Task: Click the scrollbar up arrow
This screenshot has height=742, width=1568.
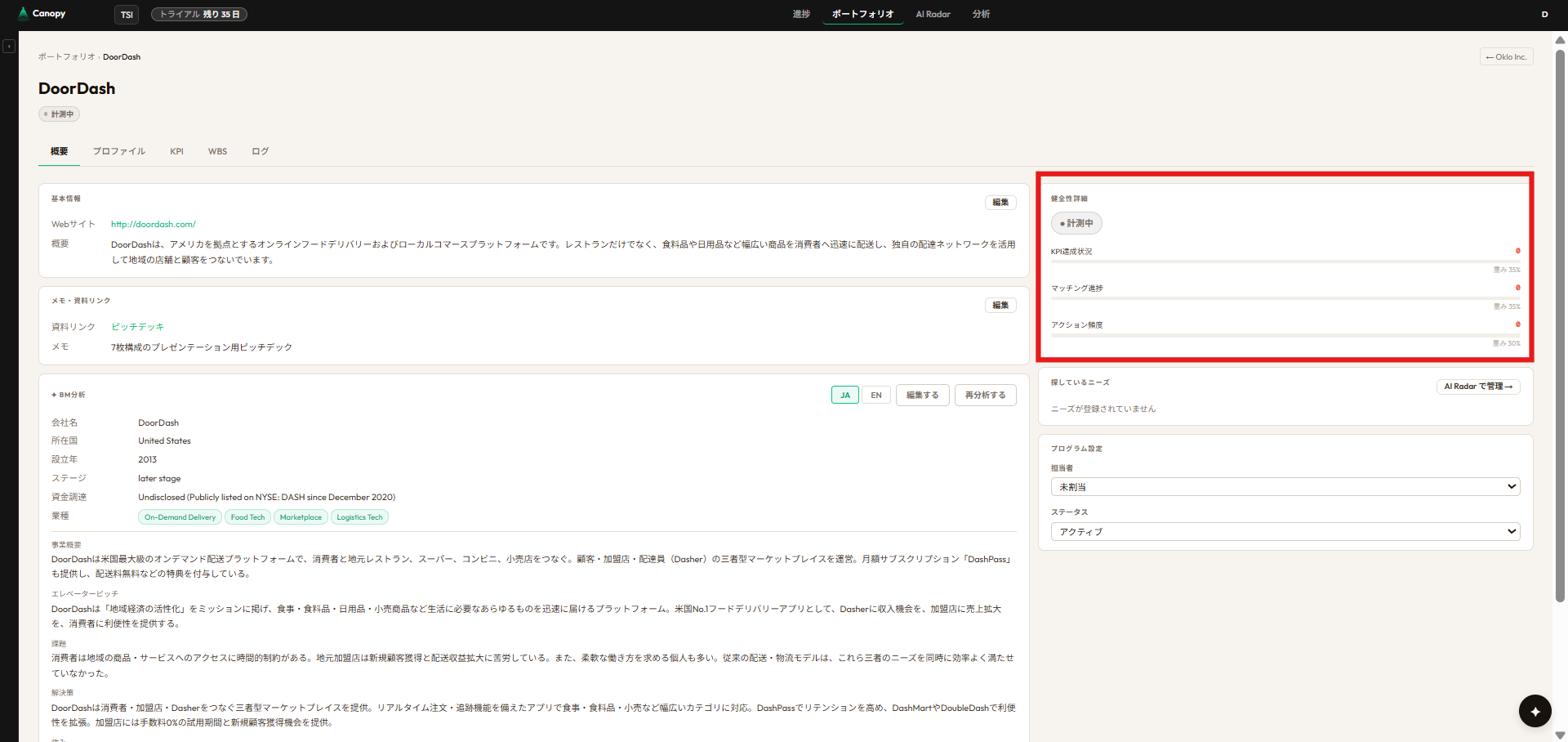Action: click(1560, 39)
